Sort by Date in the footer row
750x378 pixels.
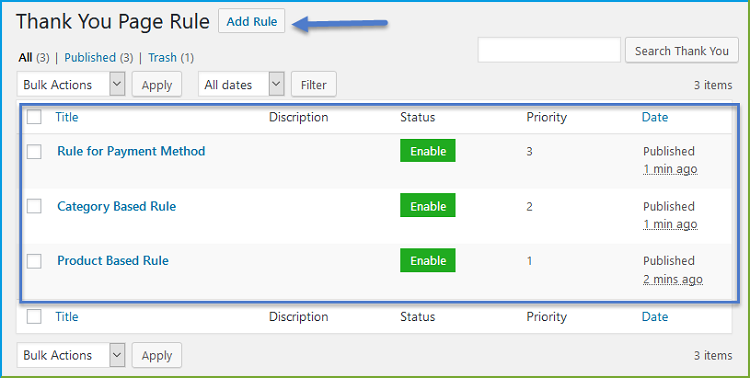tap(655, 316)
